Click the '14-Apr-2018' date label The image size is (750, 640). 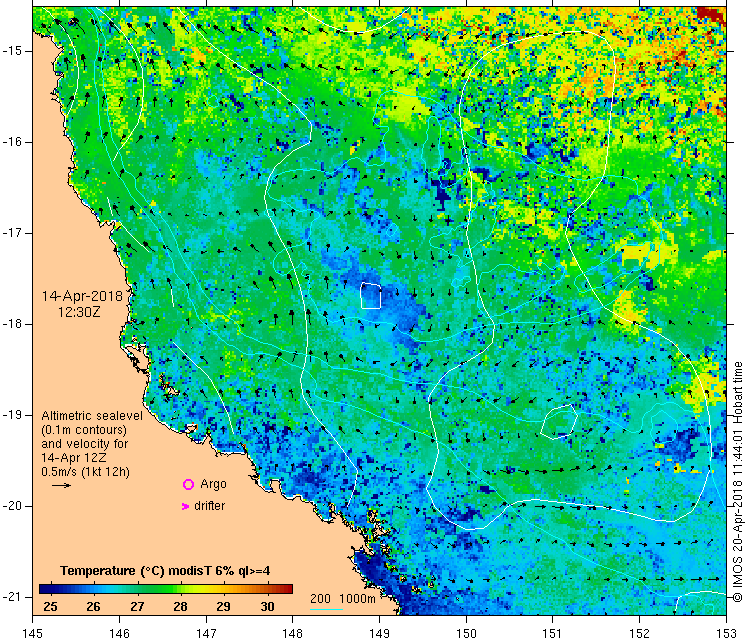82,296
